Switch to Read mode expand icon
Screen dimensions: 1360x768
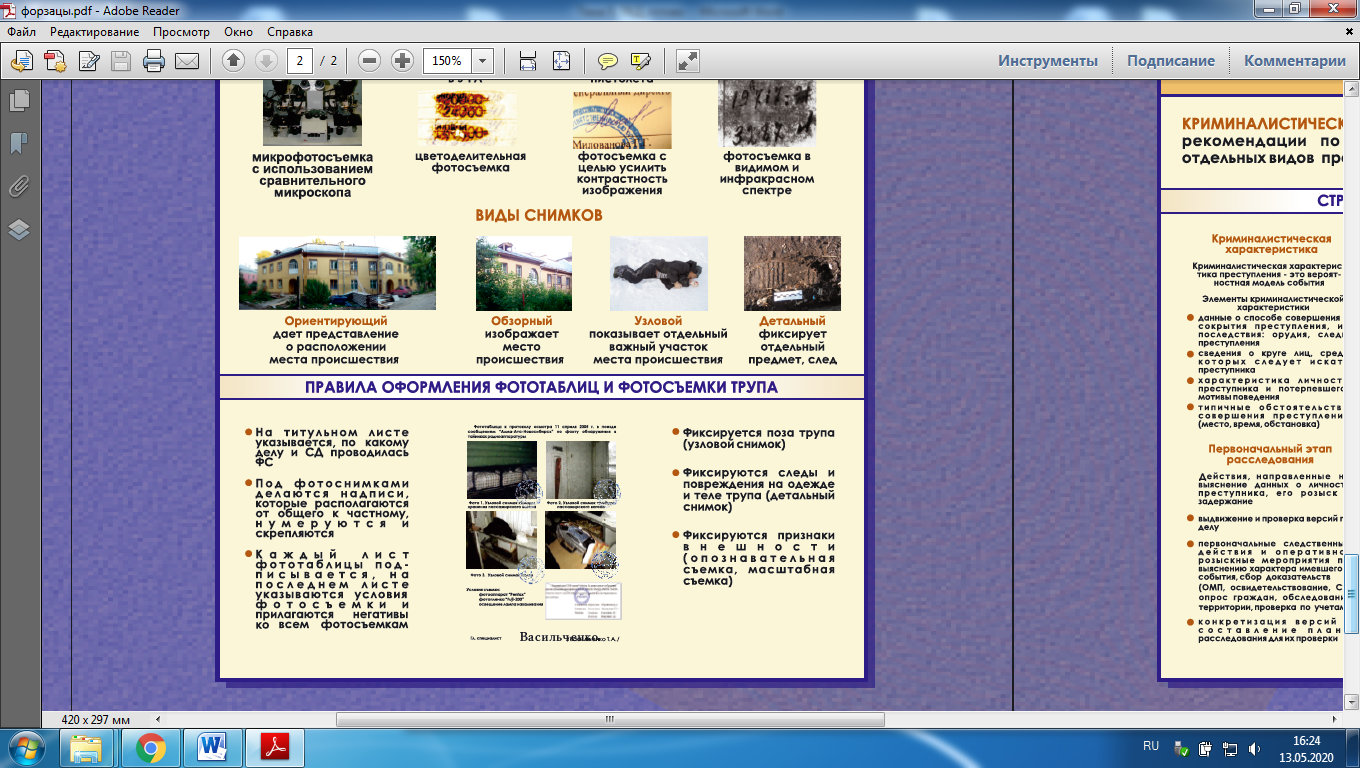pos(687,61)
